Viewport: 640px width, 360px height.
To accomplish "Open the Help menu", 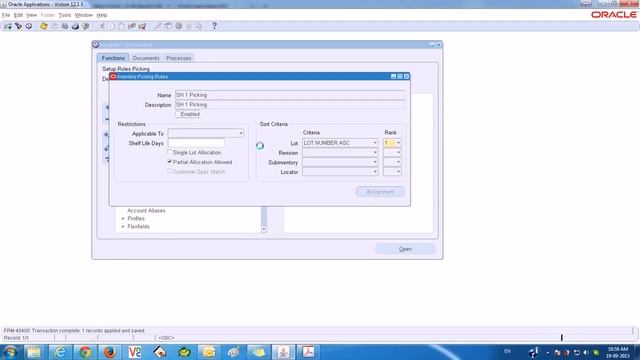I will tap(102, 15).
